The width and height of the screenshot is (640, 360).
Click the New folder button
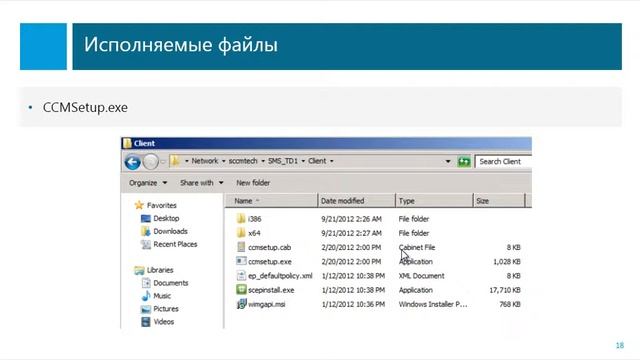click(x=253, y=183)
